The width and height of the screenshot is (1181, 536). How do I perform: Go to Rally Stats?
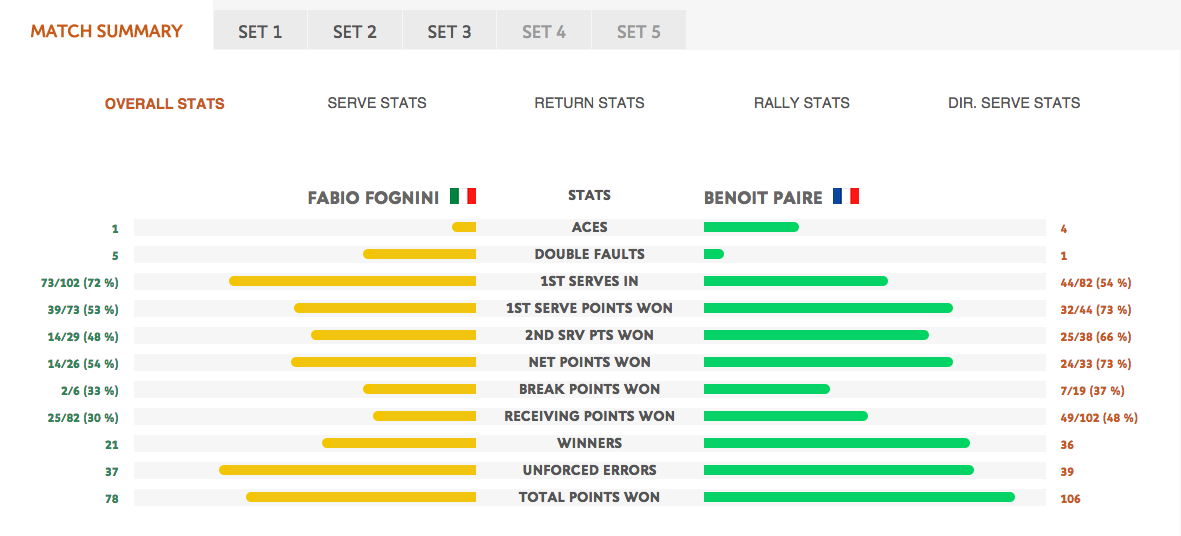(802, 103)
